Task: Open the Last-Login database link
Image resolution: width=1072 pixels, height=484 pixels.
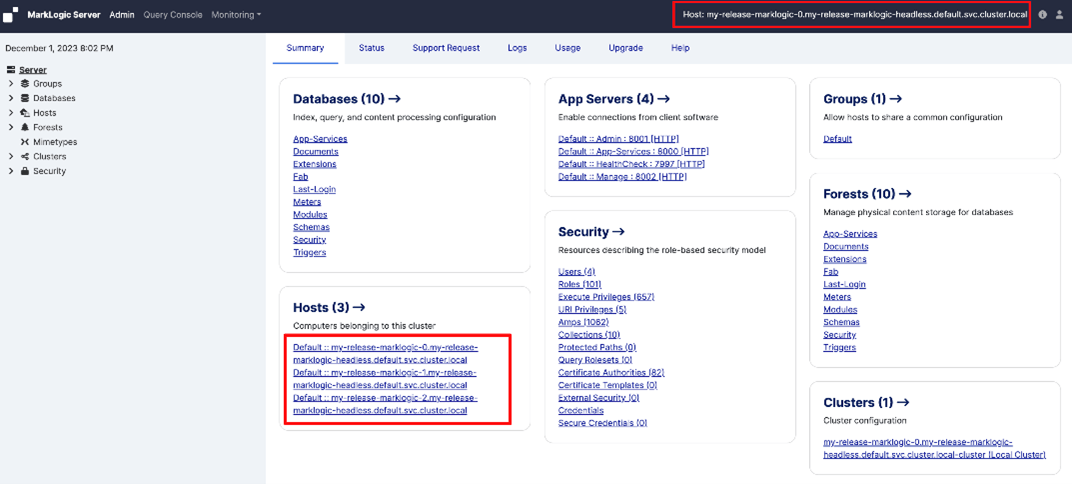Action: point(314,189)
